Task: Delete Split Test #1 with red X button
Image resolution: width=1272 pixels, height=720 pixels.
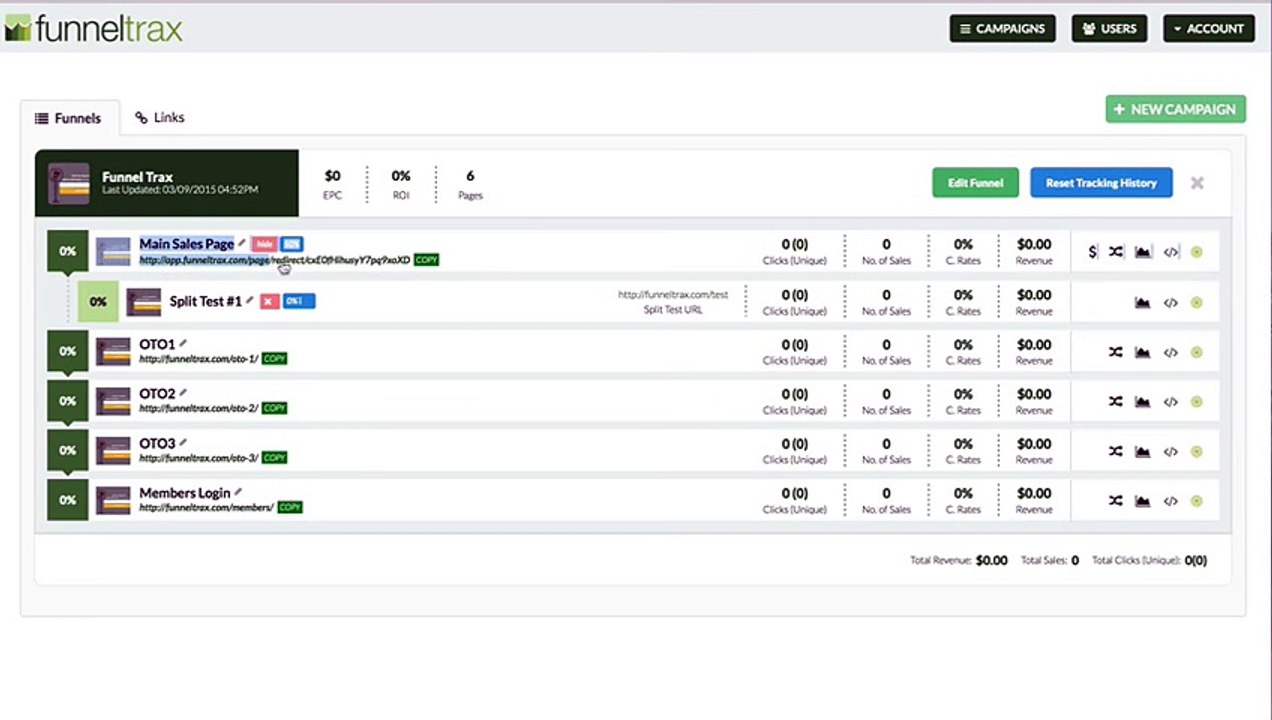Action: point(269,301)
